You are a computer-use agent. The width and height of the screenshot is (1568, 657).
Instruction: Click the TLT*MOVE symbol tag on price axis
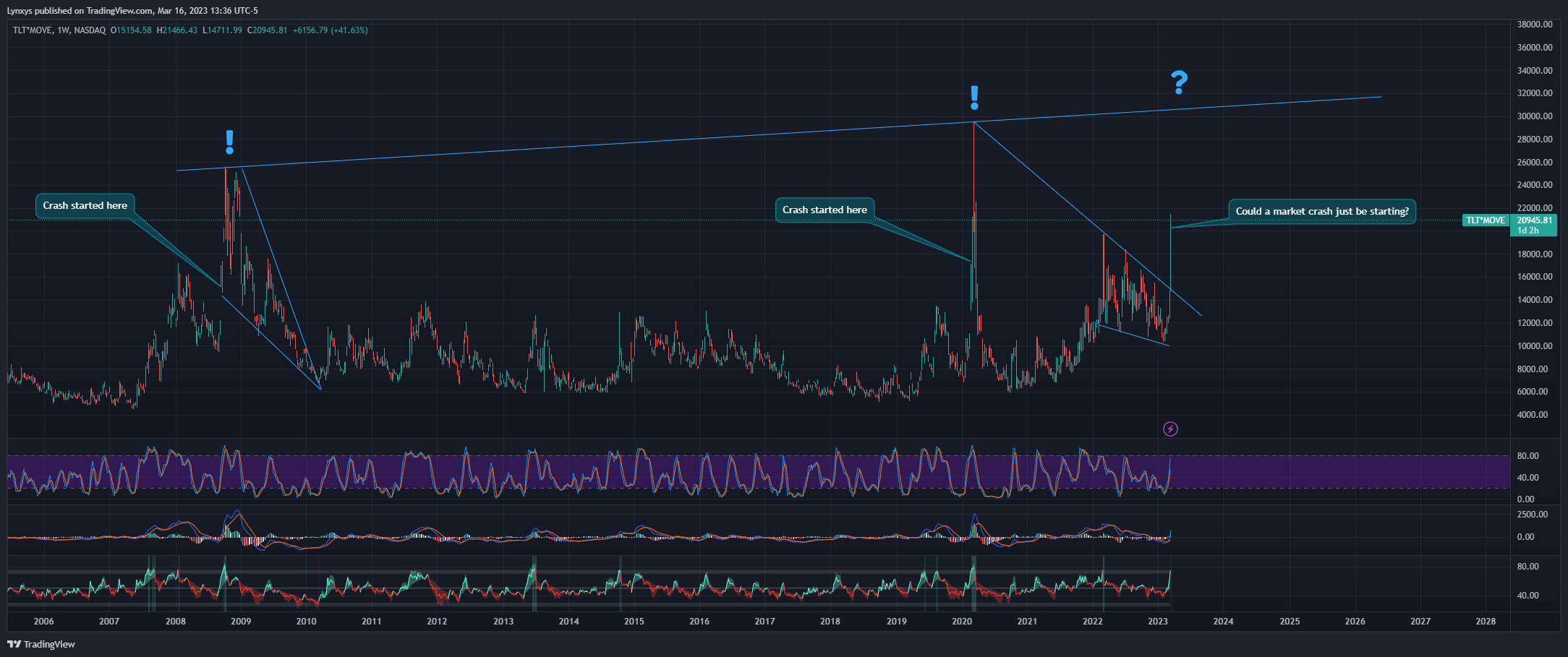(x=1486, y=220)
